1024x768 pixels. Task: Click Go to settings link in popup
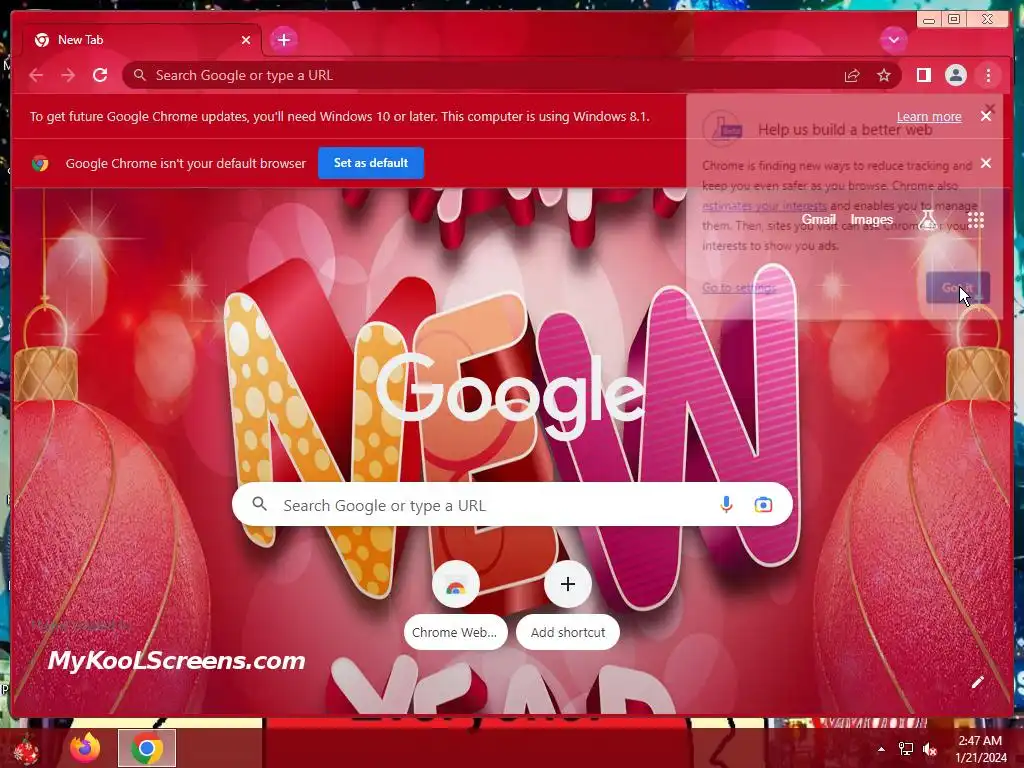click(x=739, y=288)
